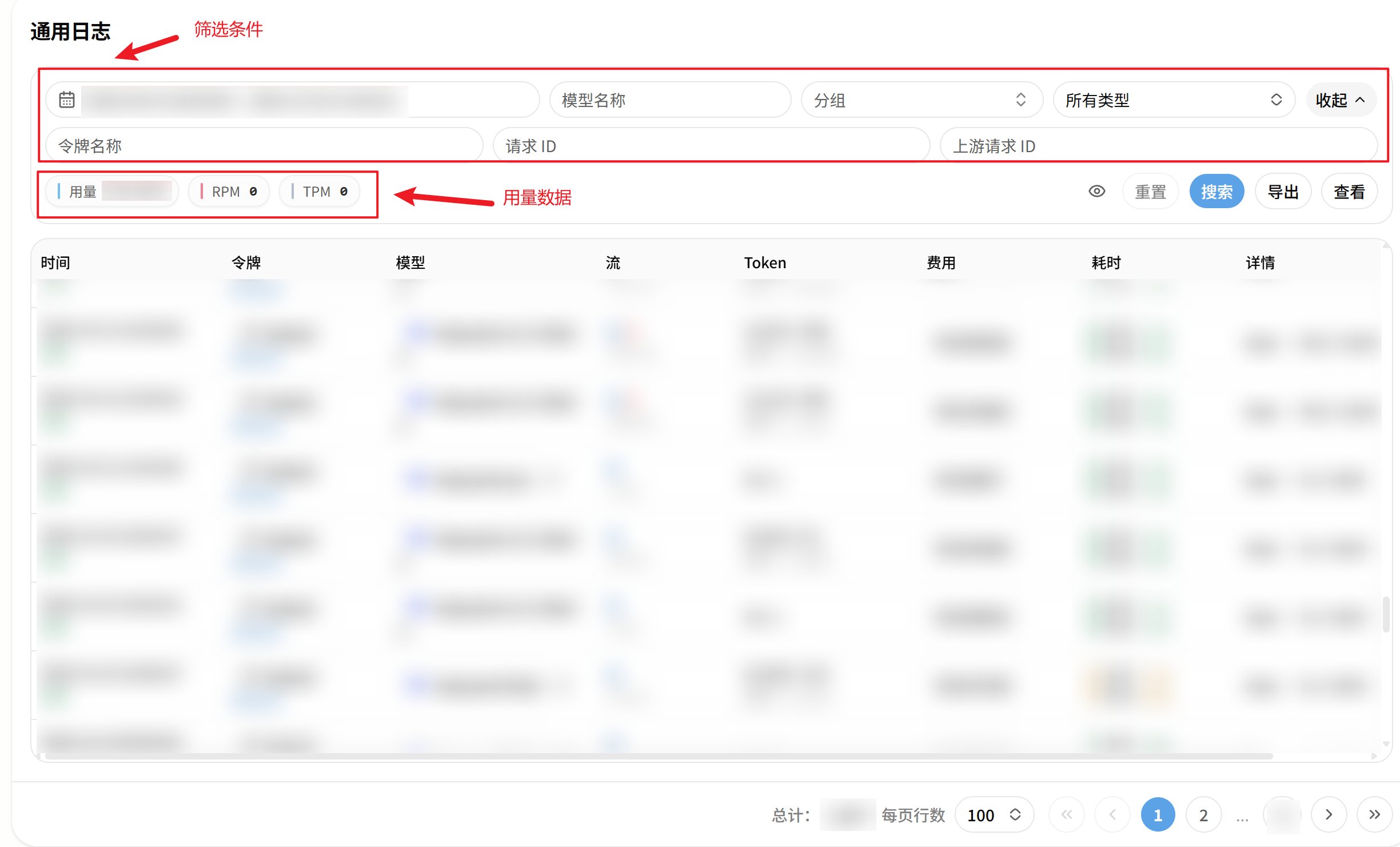
Task: Go to first page double-chevron
Action: [x=1067, y=814]
